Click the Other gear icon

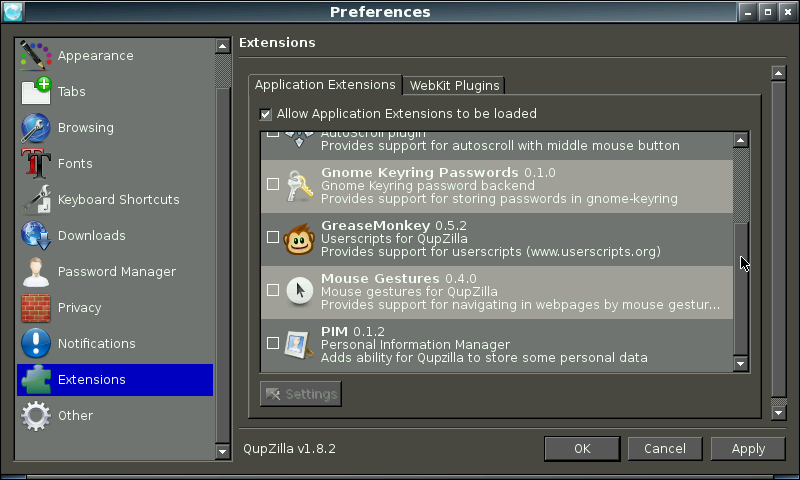(x=36, y=416)
